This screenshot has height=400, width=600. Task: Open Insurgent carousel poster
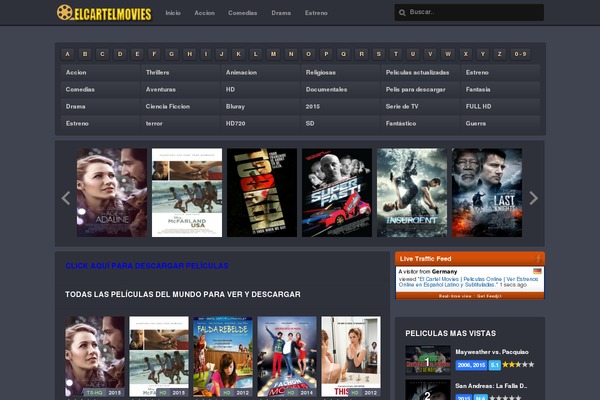point(412,193)
